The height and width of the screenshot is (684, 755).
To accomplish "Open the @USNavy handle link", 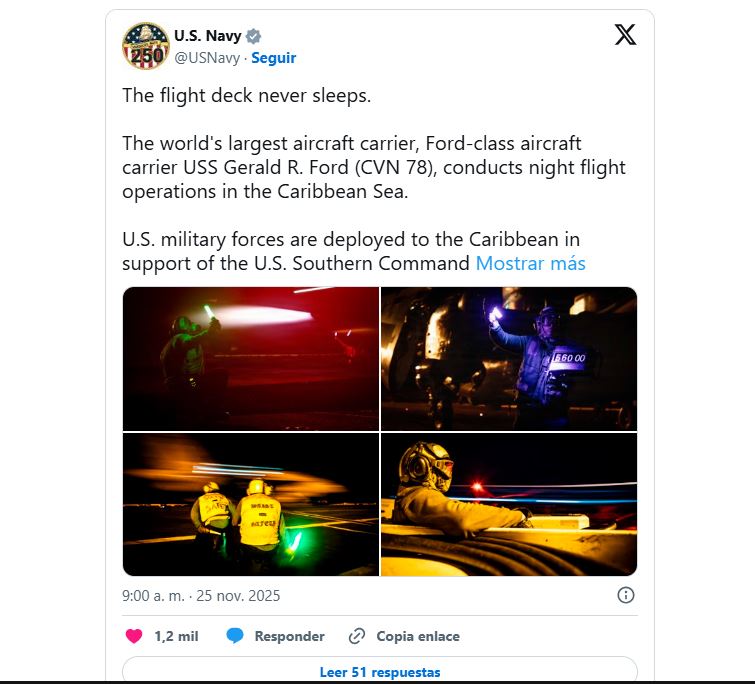I will tap(207, 58).
